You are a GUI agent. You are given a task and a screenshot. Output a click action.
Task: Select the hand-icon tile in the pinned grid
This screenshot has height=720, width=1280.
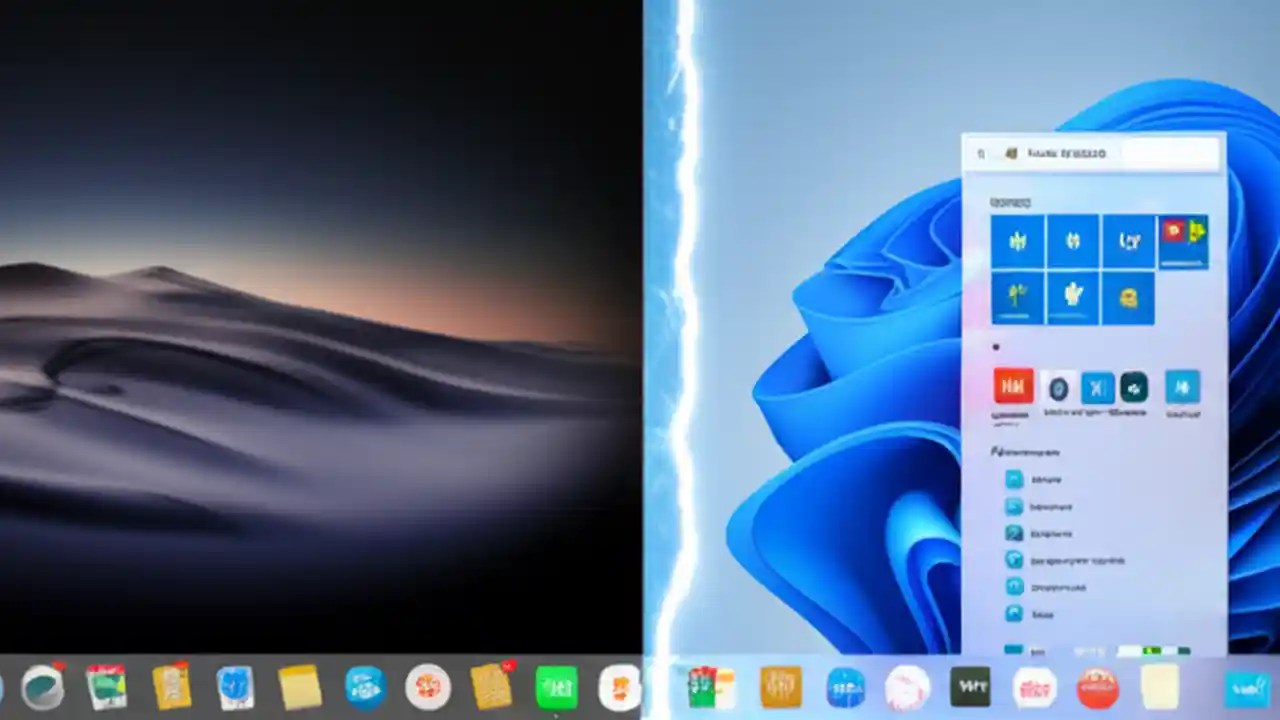tap(1070, 296)
